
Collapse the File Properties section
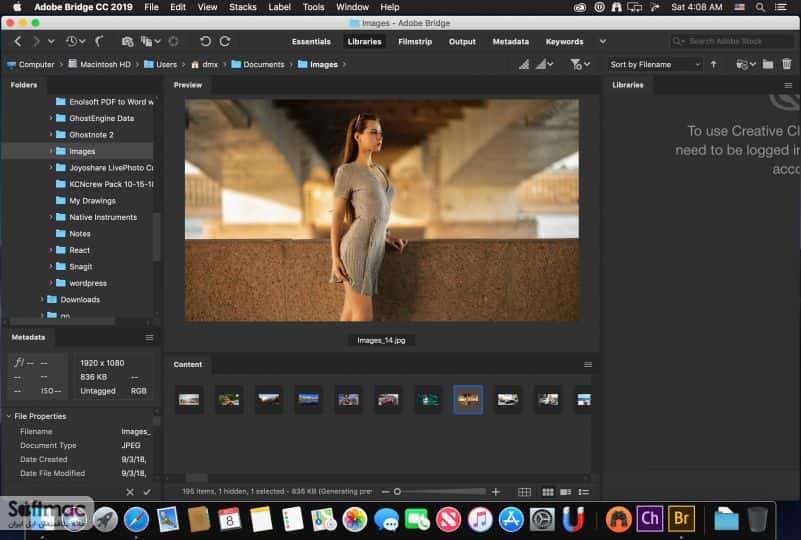tap(9, 416)
